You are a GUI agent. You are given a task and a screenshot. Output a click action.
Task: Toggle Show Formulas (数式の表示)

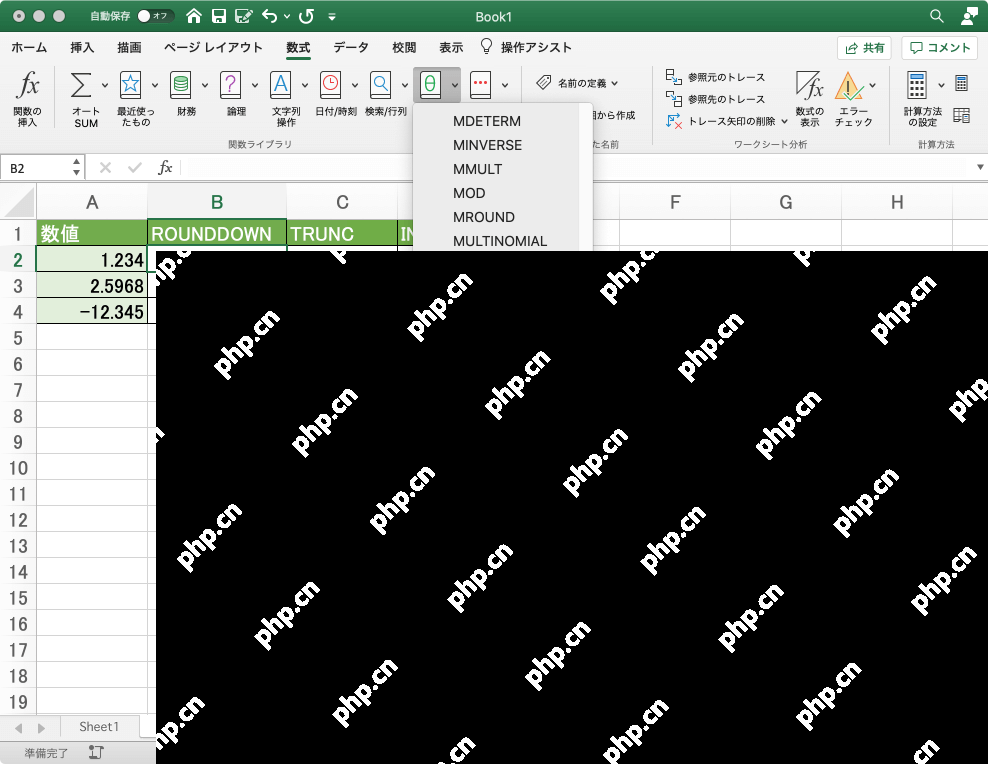810,98
